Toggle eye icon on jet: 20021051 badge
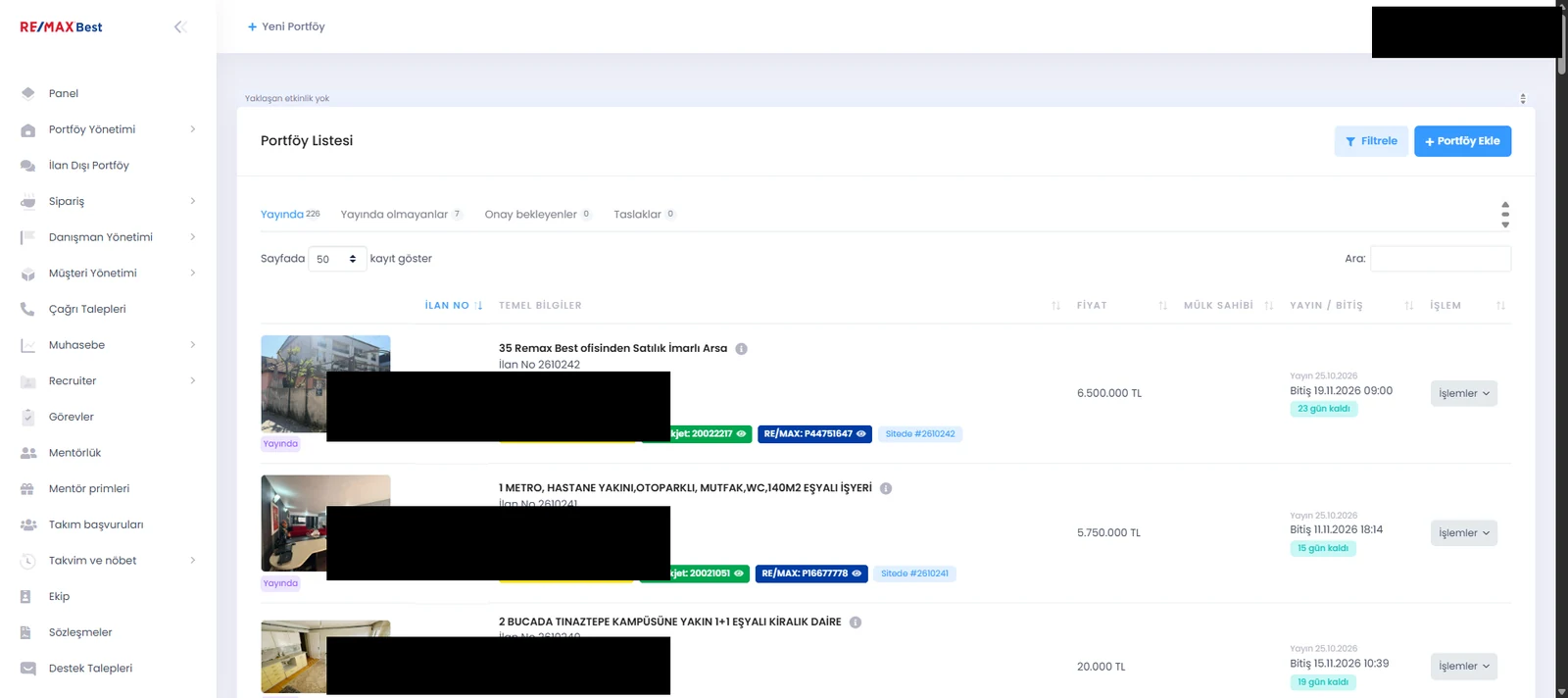Screen dimensions: 1568x698 [739, 573]
